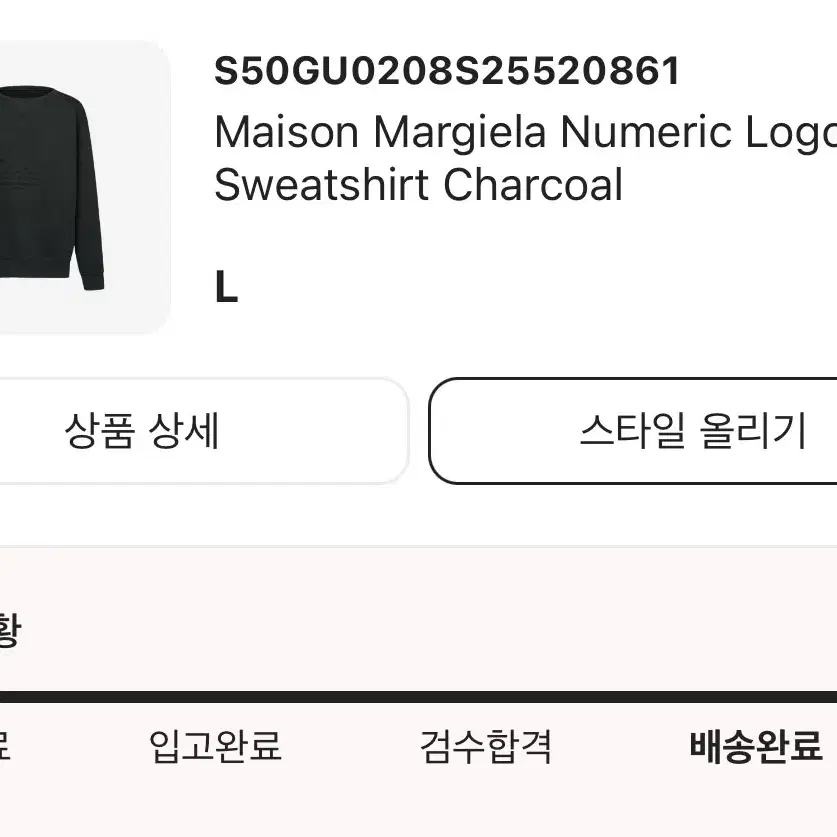Click the 상품 상세 button
The height and width of the screenshot is (837, 837).
point(203,431)
